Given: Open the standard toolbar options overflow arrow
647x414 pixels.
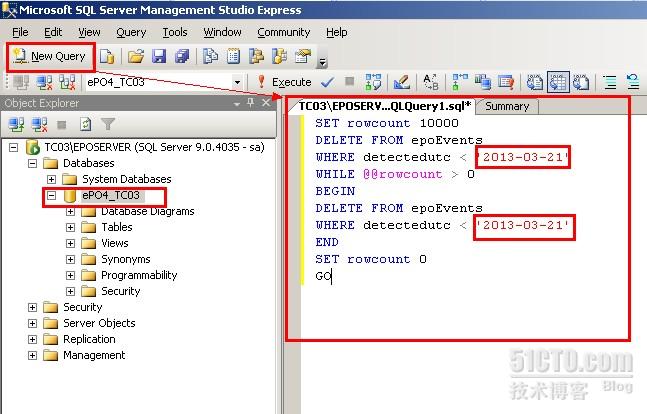Looking at the screenshot, I should (322, 62).
